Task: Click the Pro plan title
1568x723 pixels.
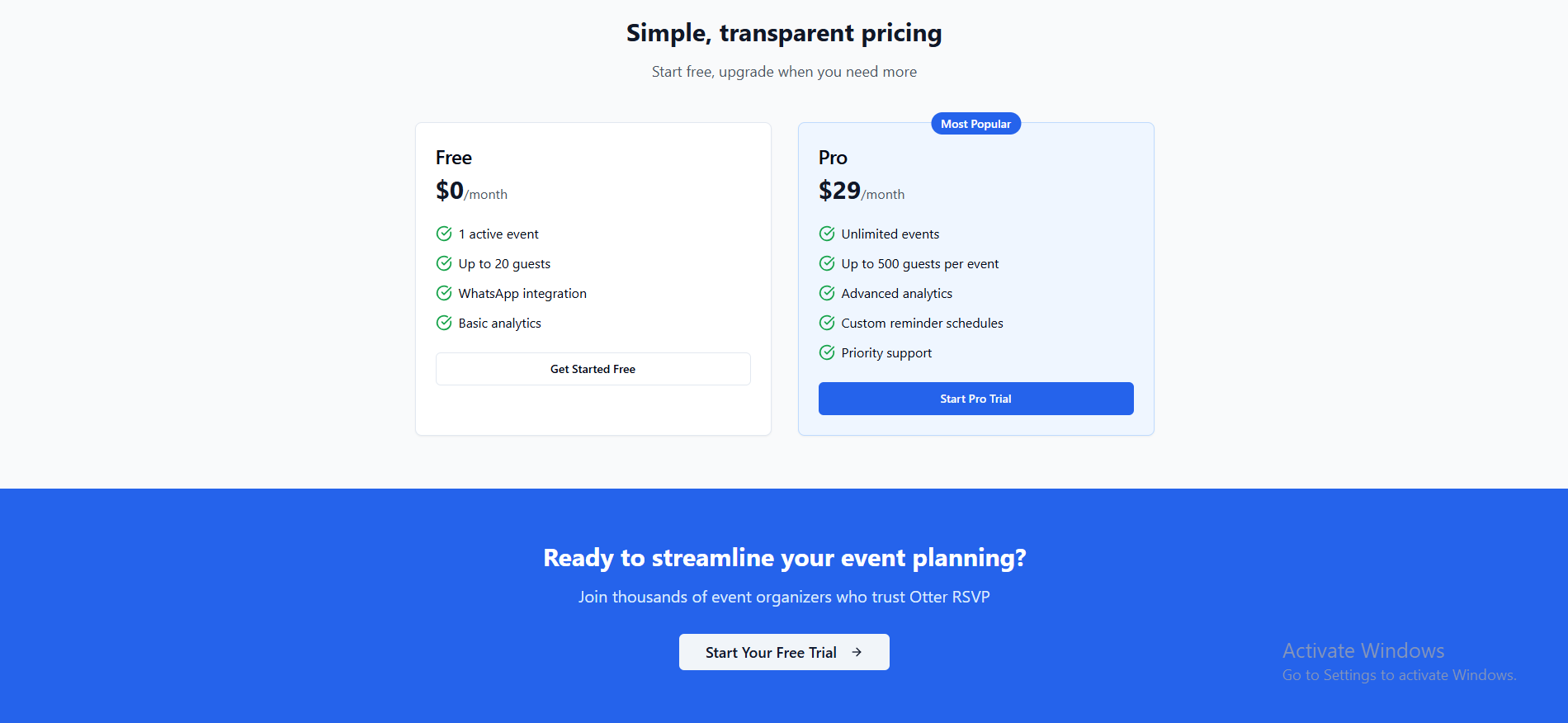Action: point(833,158)
